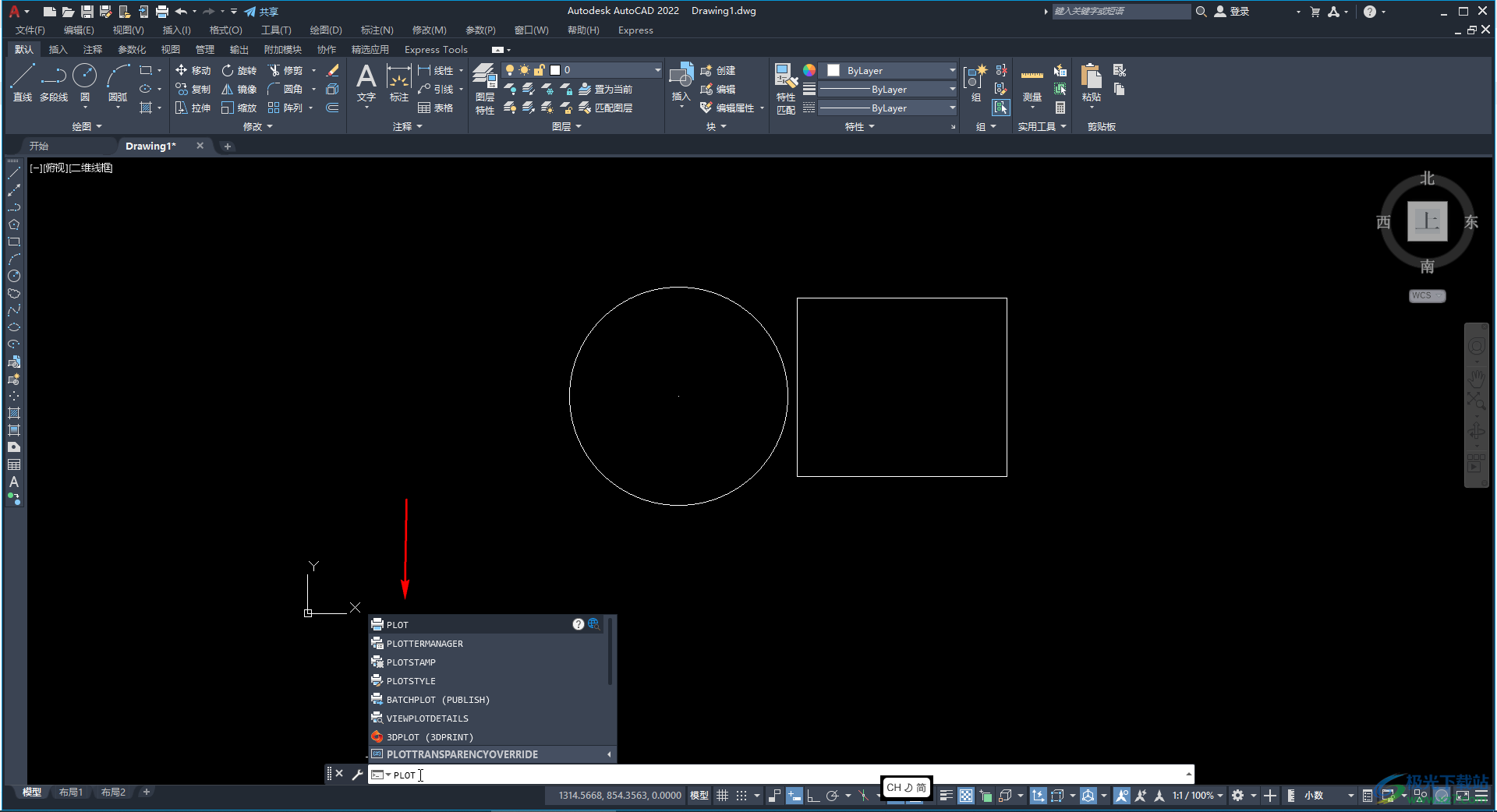Toggle the 模型 model space status button
This screenshot has height=812, width=1497.
coord(699,796)
